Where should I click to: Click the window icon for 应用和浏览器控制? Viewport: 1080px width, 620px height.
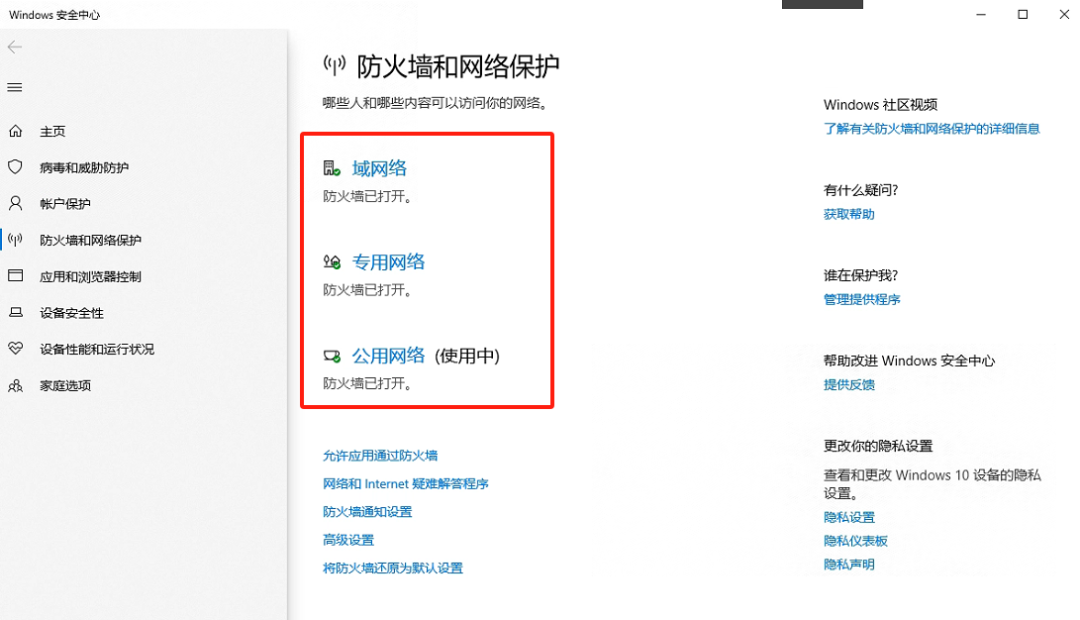pos(15,276)
